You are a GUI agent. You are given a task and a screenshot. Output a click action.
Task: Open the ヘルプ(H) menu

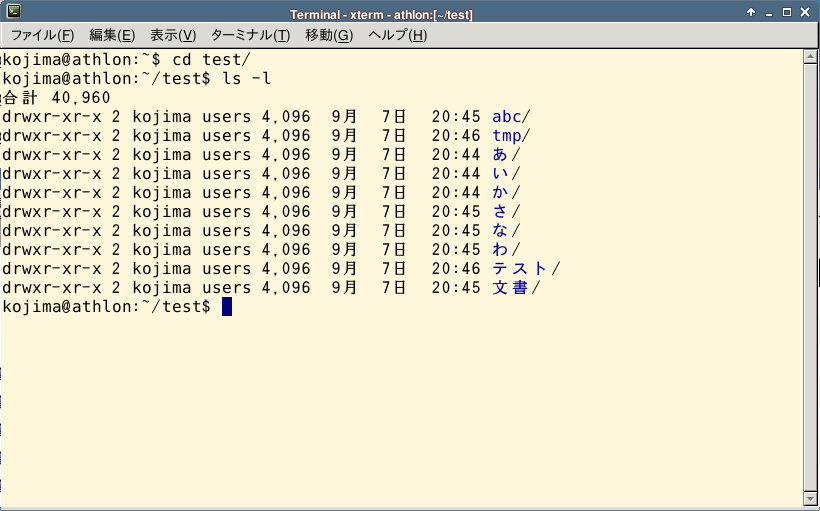tap(397, 36)
